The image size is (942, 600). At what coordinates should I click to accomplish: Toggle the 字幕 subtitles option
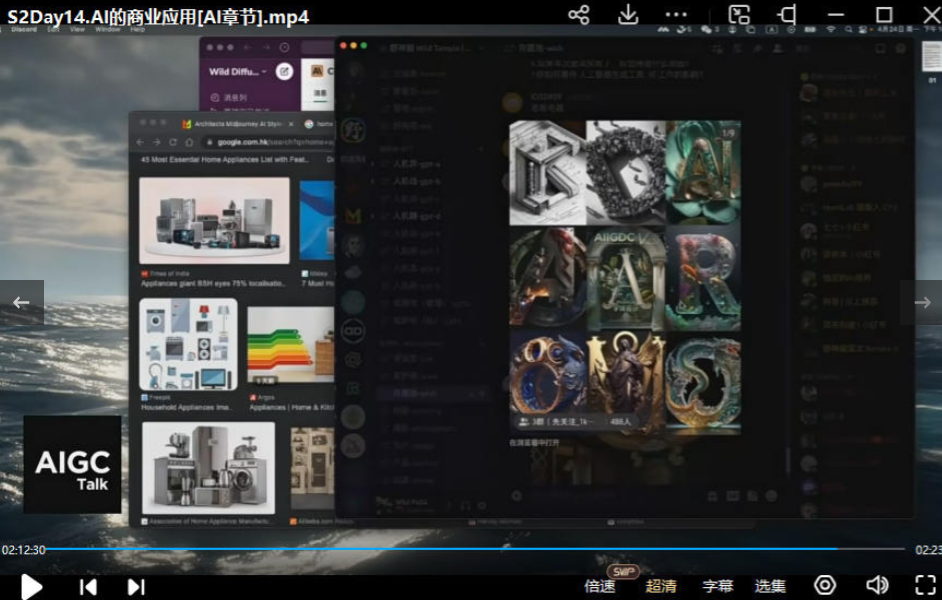(717, 586)
